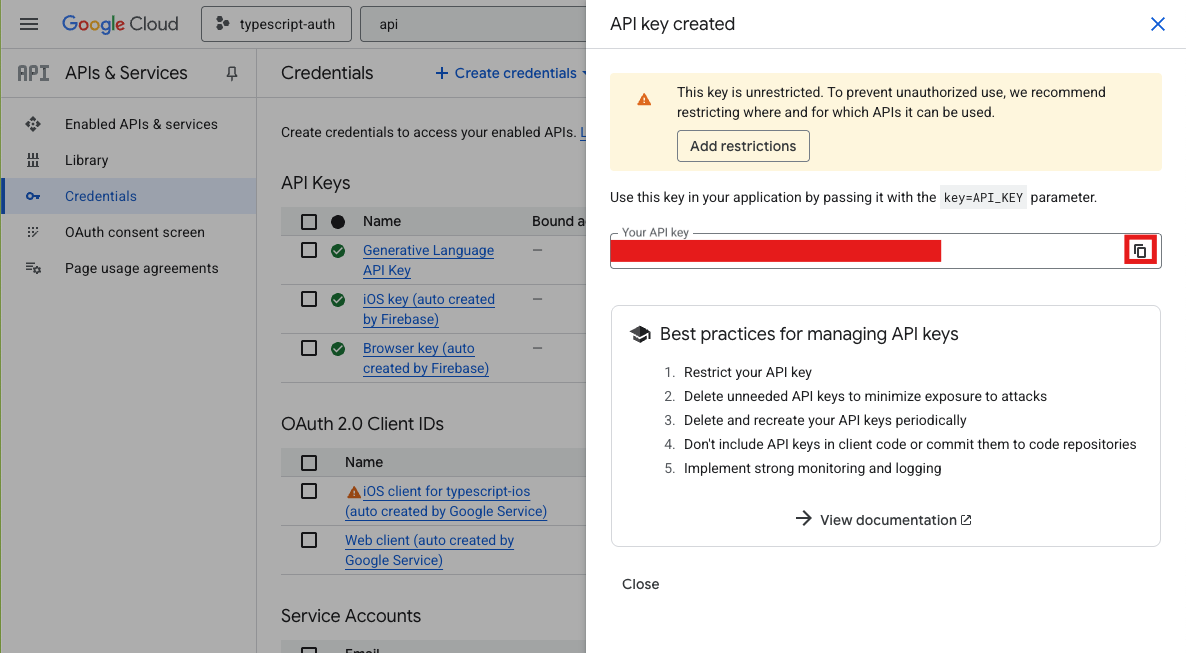Check the Generative Language API Key checkbox
This screenshot has width=1186, height=653.
(309, 250)
